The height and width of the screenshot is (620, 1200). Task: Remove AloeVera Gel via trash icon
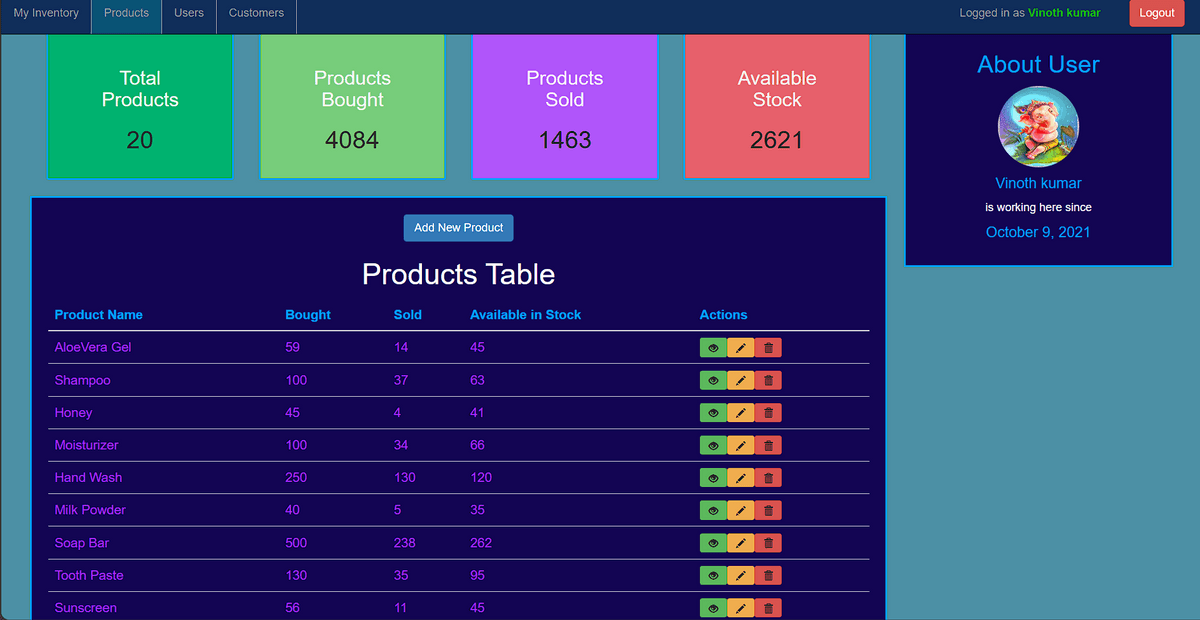point(768,348)
